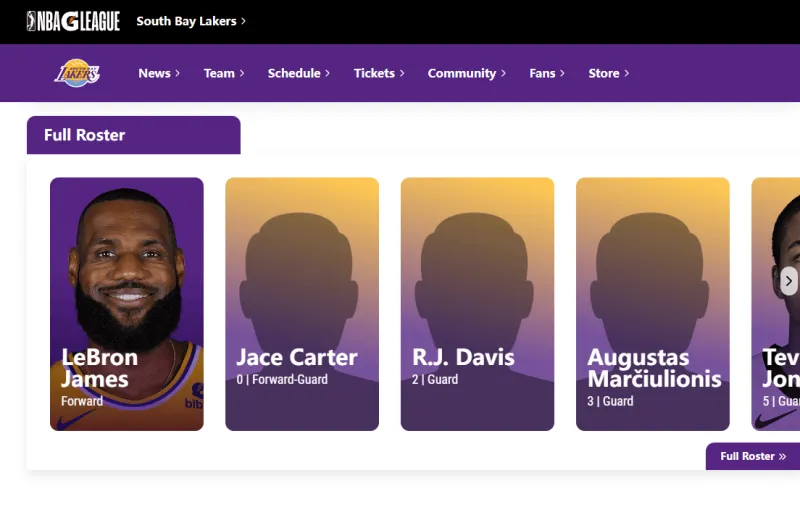Screen dimensions: 800x528
Task: Click the NBA G League logo
Action: coord(73,21)
